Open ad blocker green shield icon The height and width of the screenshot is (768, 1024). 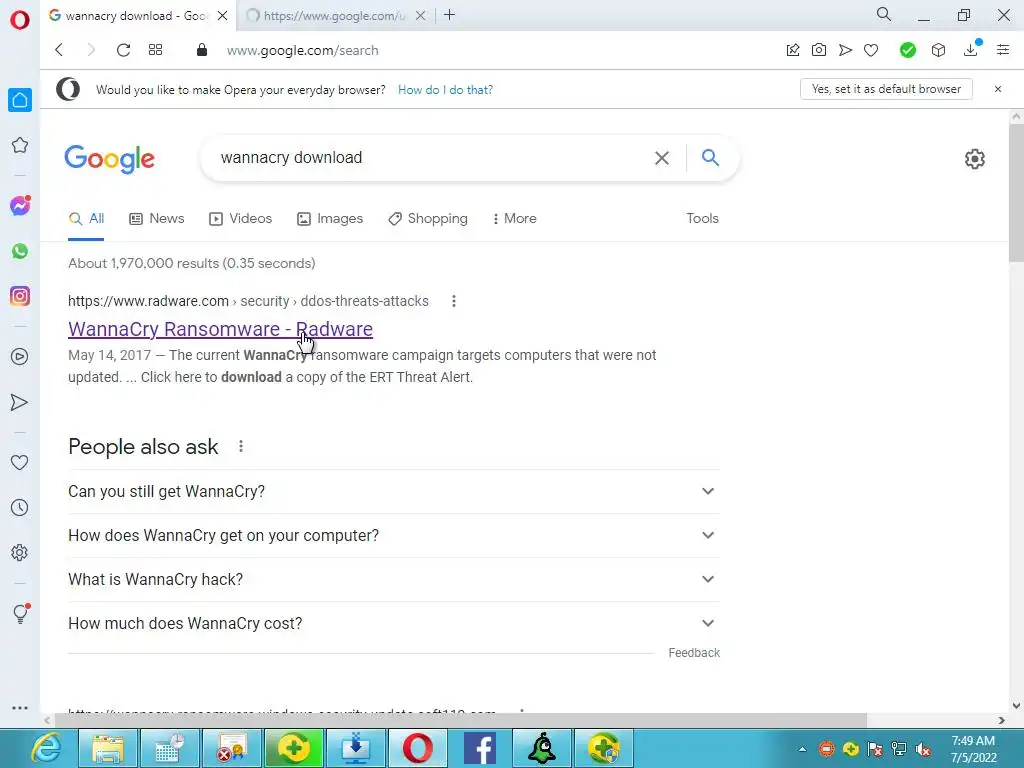click(x=907, y=50)
